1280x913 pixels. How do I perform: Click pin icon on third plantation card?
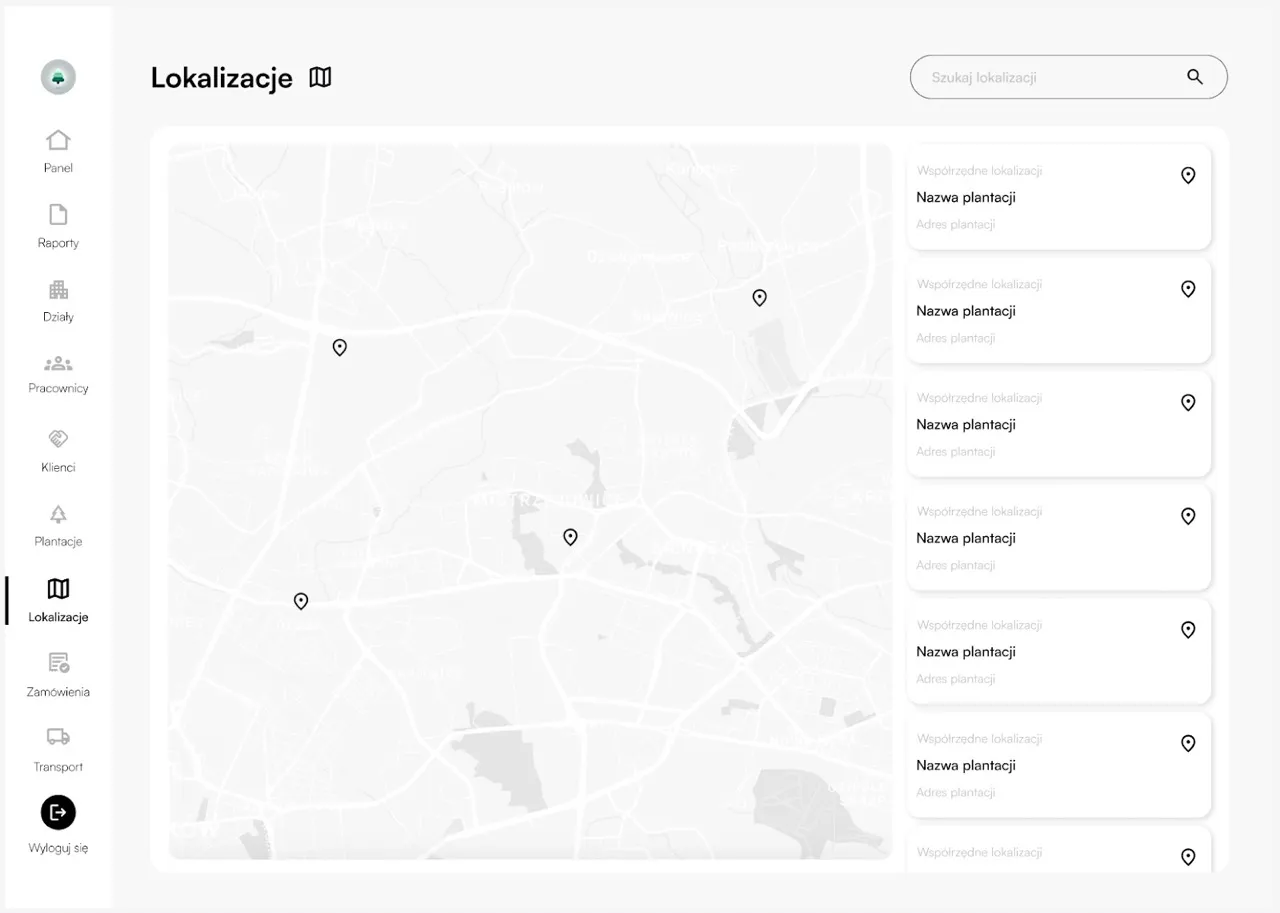1188,403
